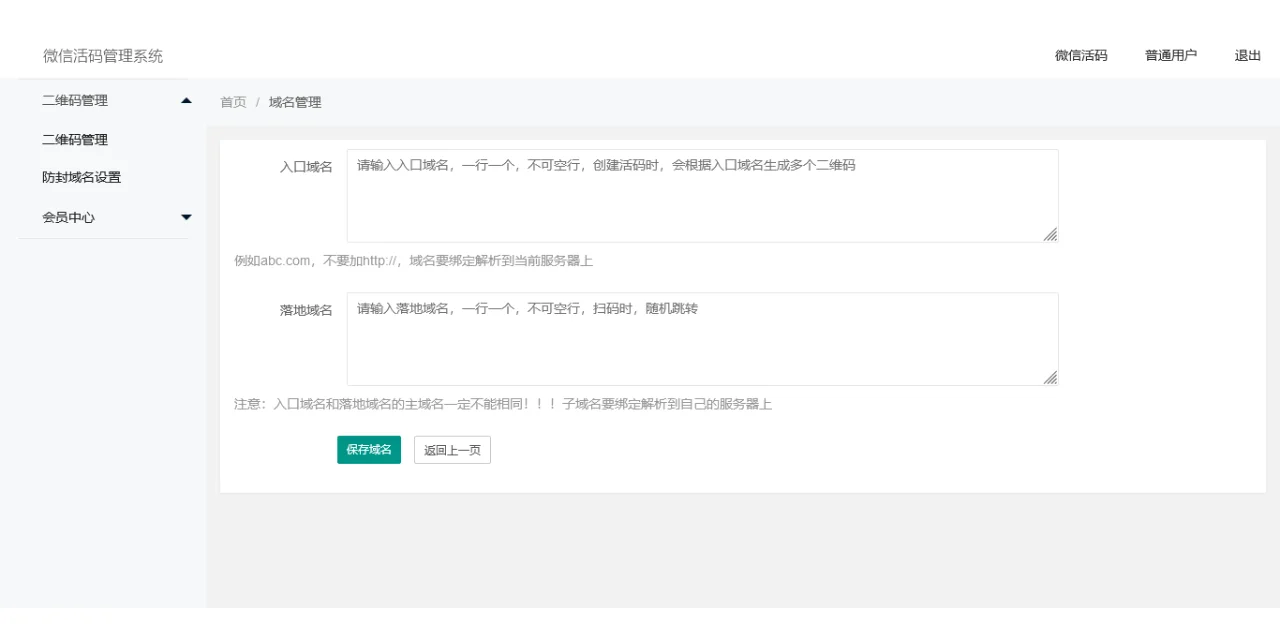Click the resize handle of 入口域名 textarea
The width and height of the screenshot is (1280, 640).
tap(1050, 235)
